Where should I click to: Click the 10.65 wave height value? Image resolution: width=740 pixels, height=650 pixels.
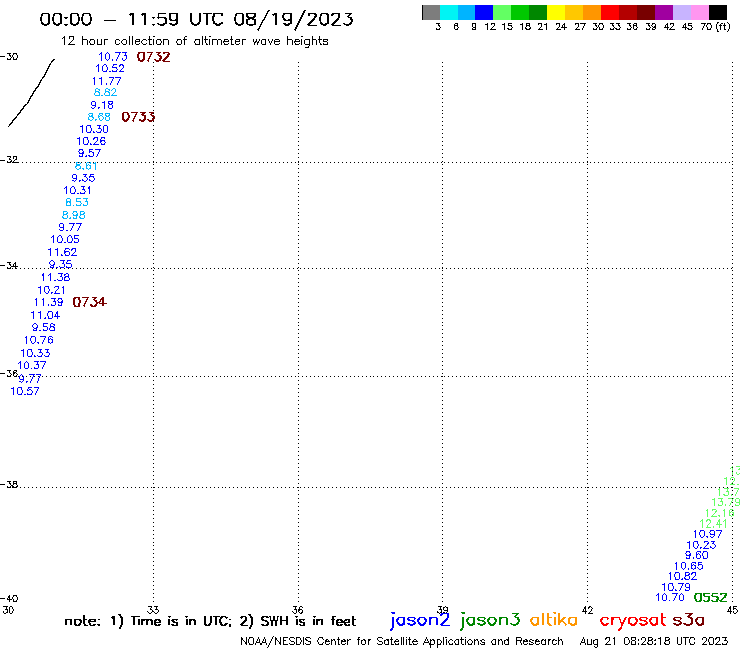tap(689, 566)
